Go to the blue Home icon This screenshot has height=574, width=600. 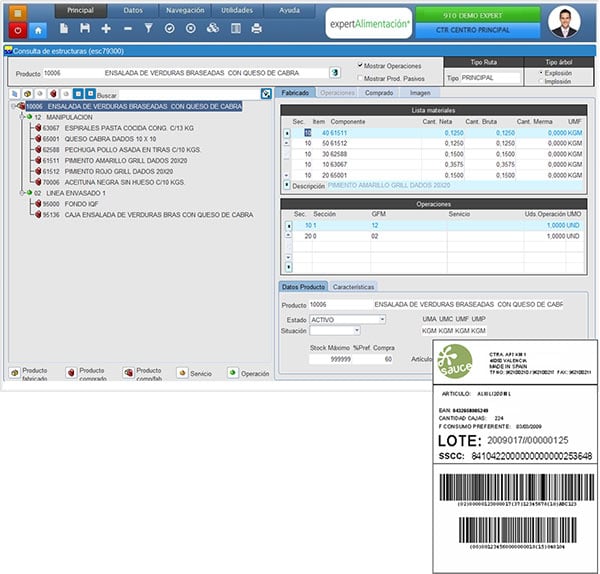[38, 30]
